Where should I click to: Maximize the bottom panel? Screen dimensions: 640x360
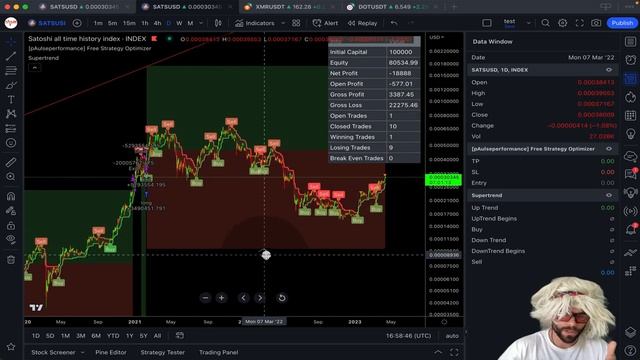(454, 352)
